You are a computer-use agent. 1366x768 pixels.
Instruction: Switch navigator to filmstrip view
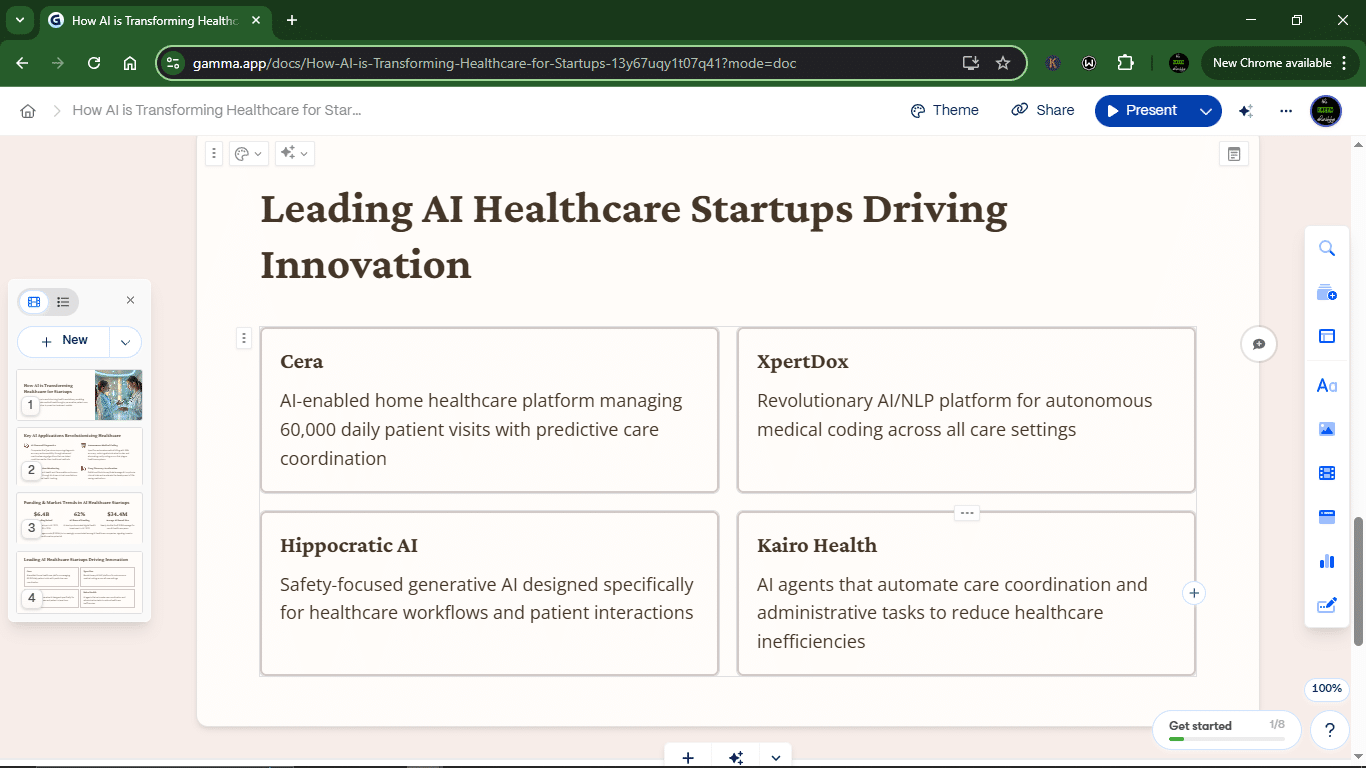34,302
